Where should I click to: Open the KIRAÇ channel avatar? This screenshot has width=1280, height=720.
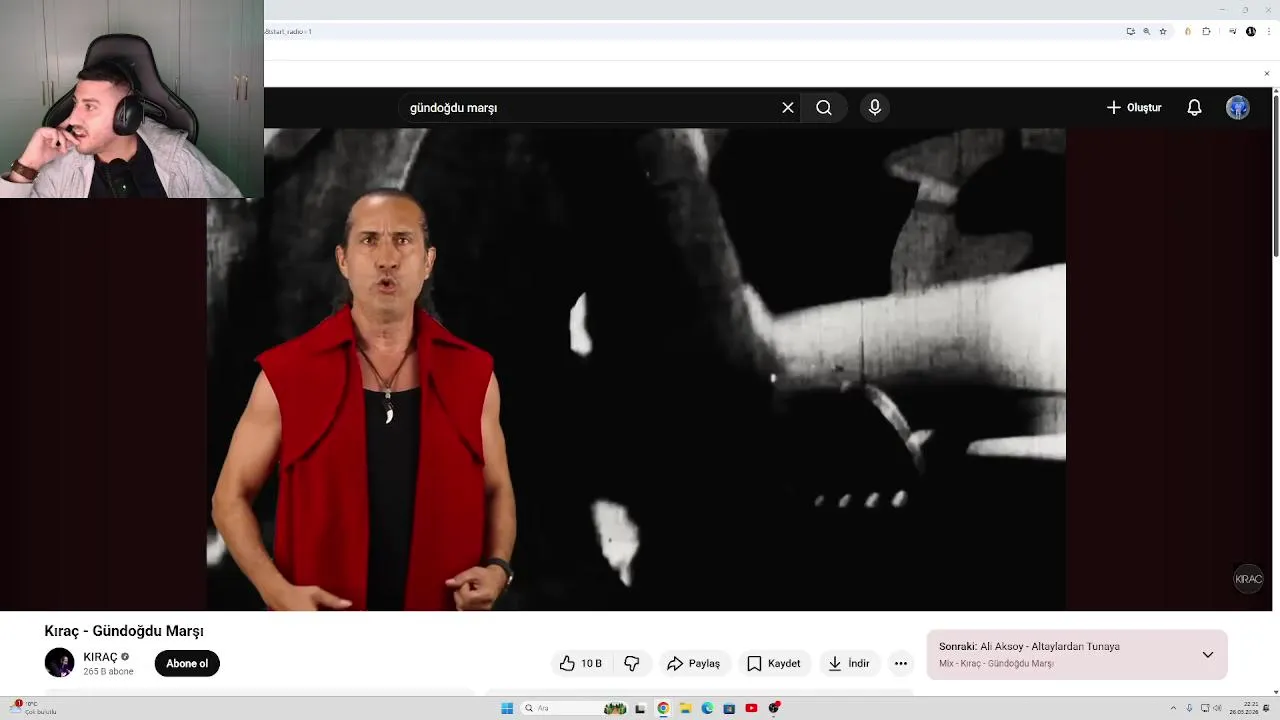click(x=60, y=663)
